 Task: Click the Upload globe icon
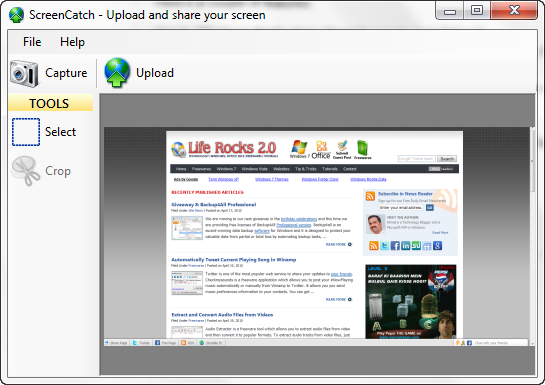coord(117,73)
